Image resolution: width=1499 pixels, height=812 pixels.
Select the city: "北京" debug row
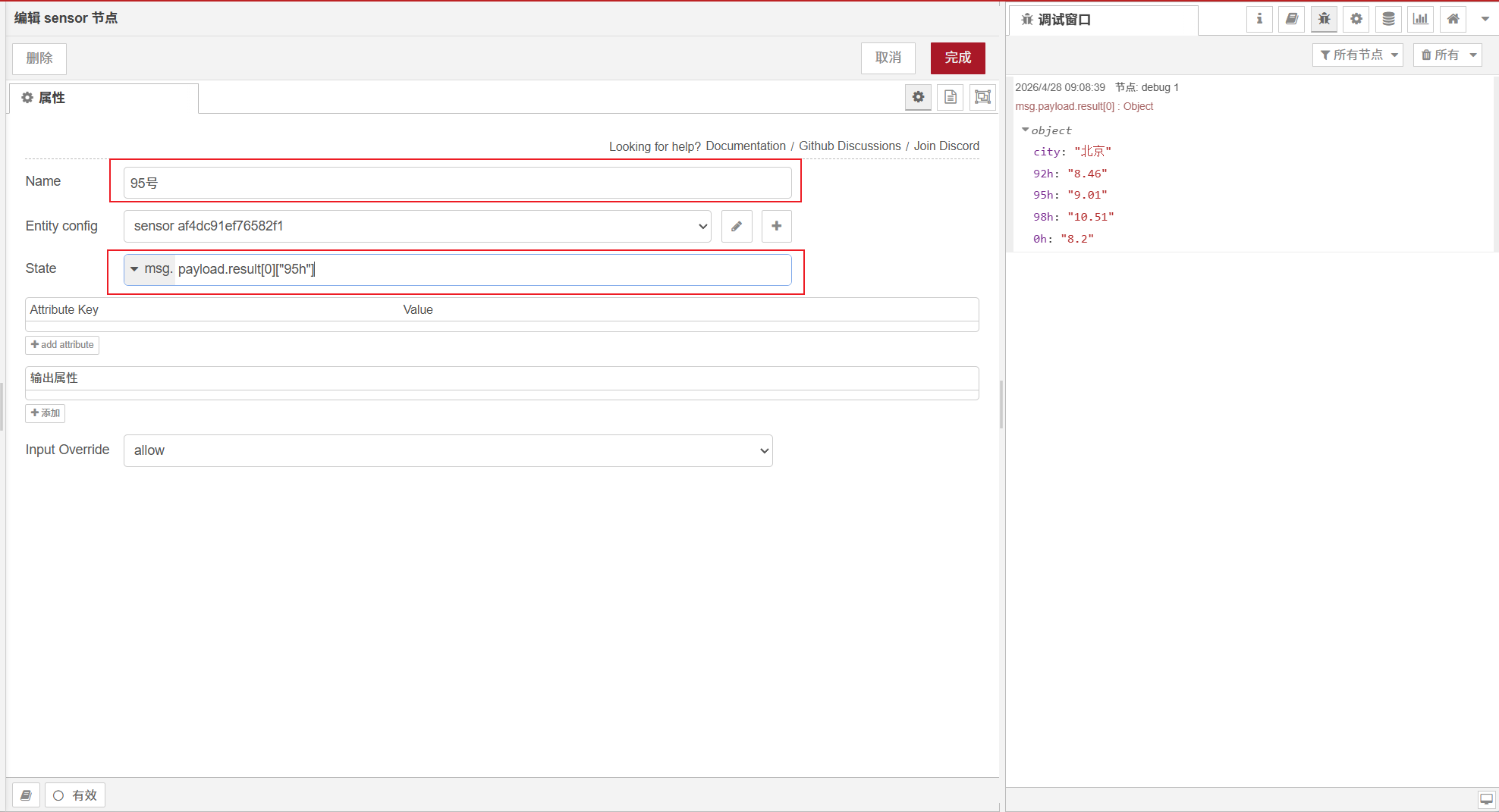(1072, 152)
